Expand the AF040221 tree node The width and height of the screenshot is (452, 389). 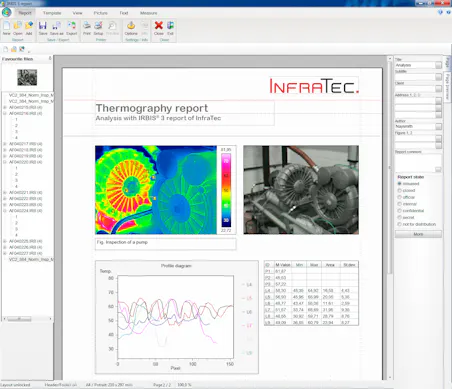[x=5, y=193]
